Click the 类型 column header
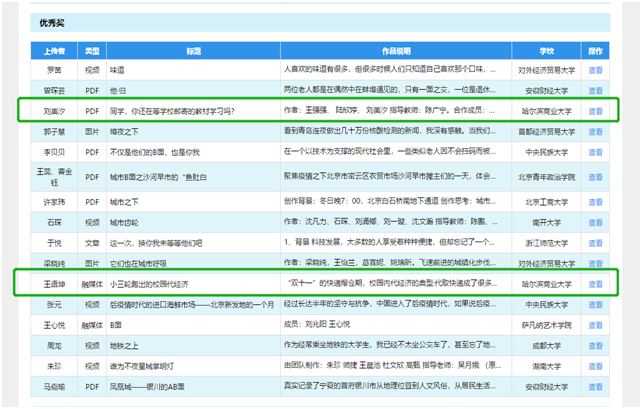643x409 pixels. [92, 50]
